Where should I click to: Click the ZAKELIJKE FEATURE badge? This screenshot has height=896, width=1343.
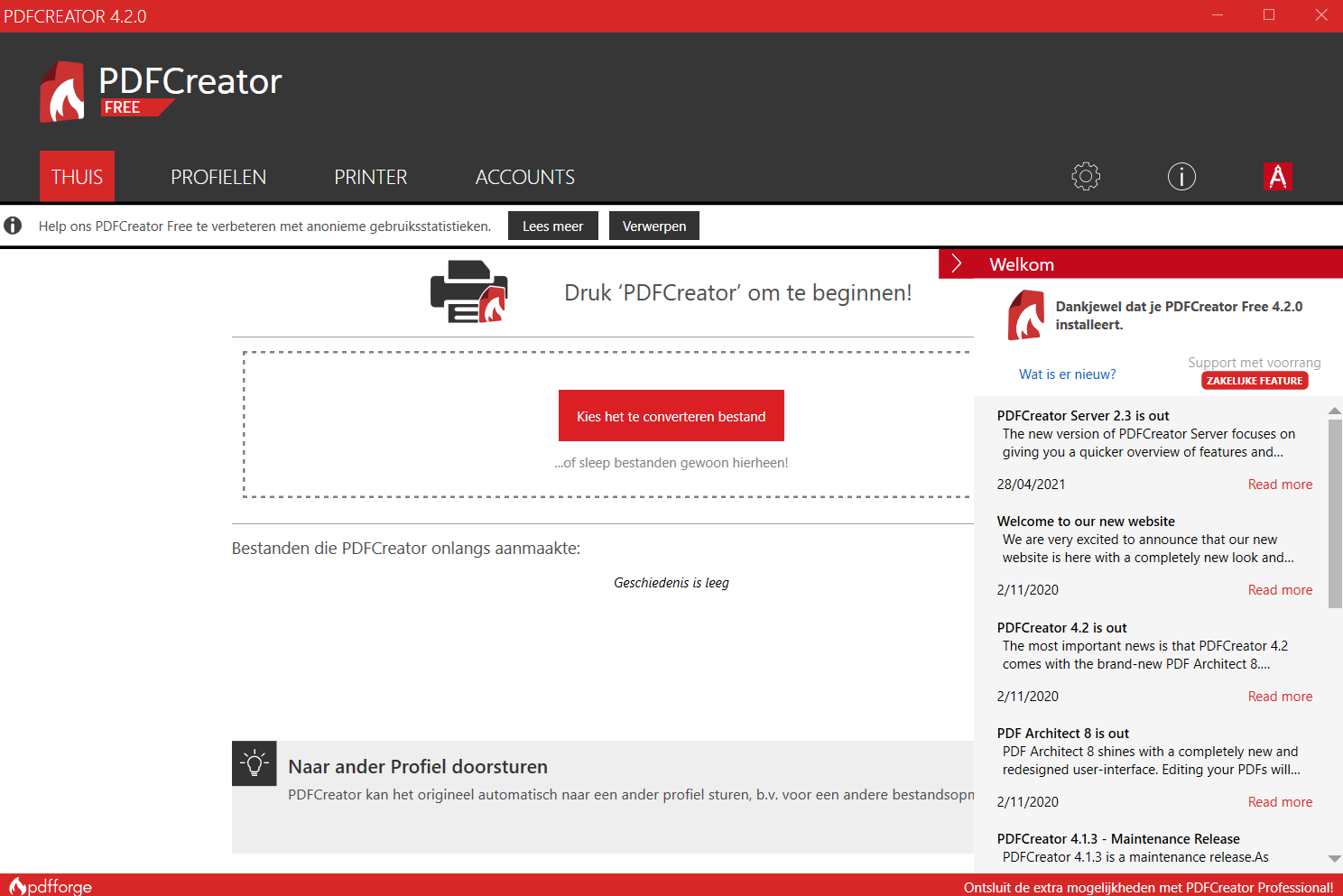pyautogui.click(x=1255, y=381)
